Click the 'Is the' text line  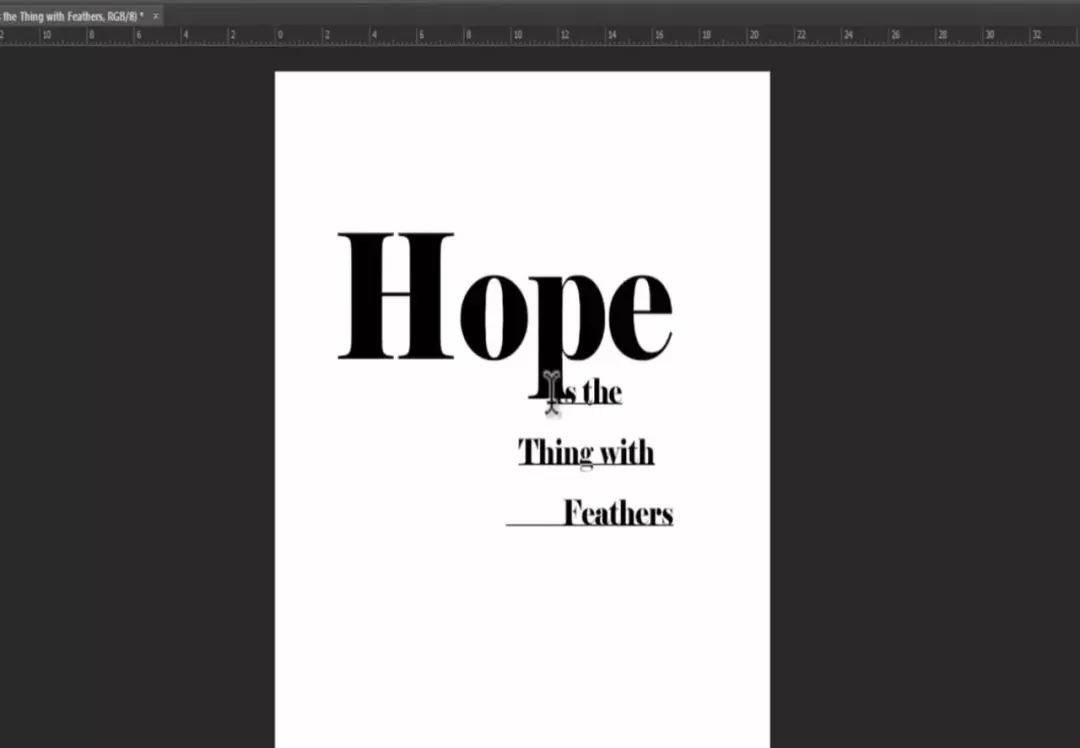[x=587, y=393]
